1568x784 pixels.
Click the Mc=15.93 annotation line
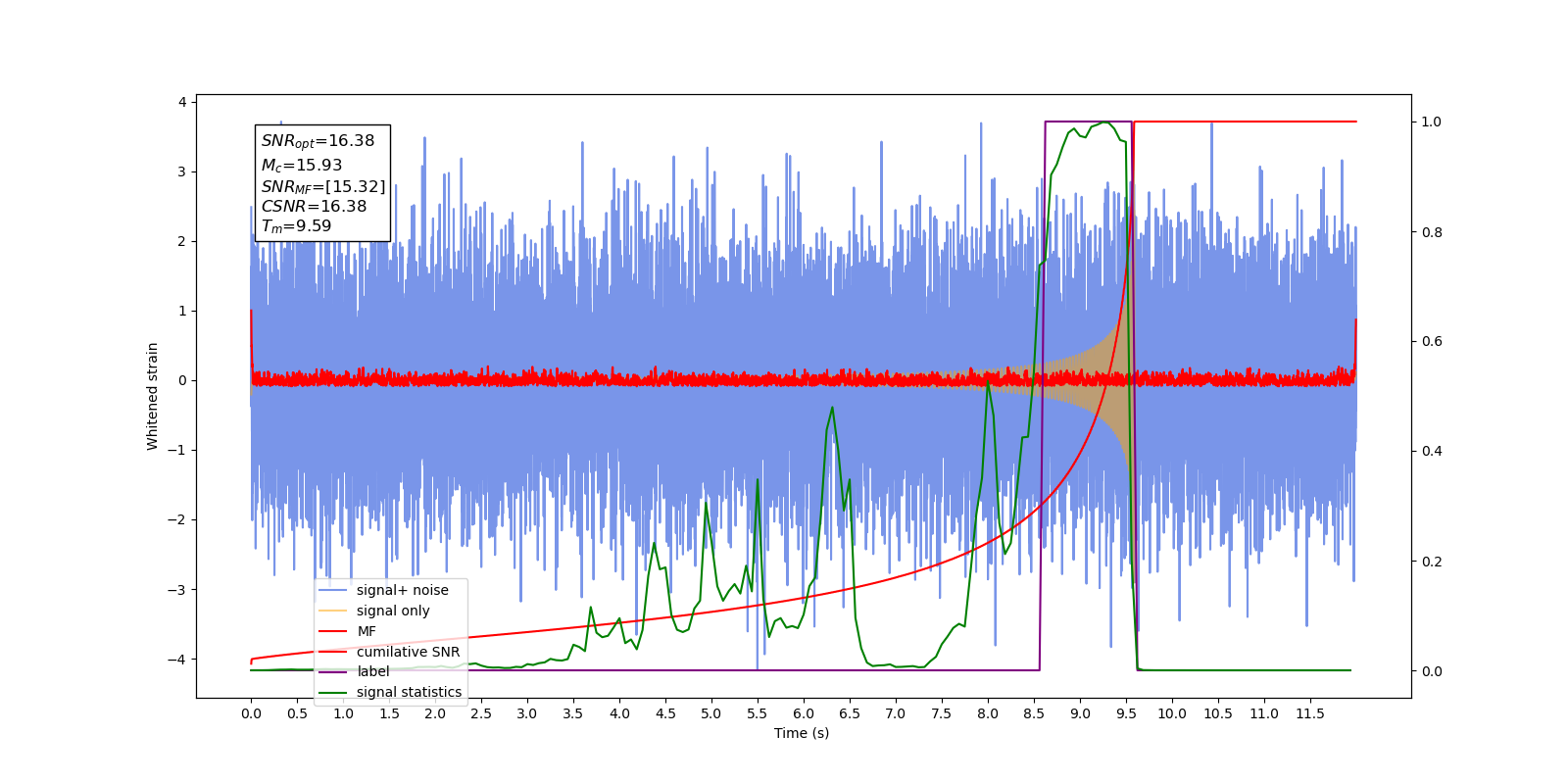(301, 166)
